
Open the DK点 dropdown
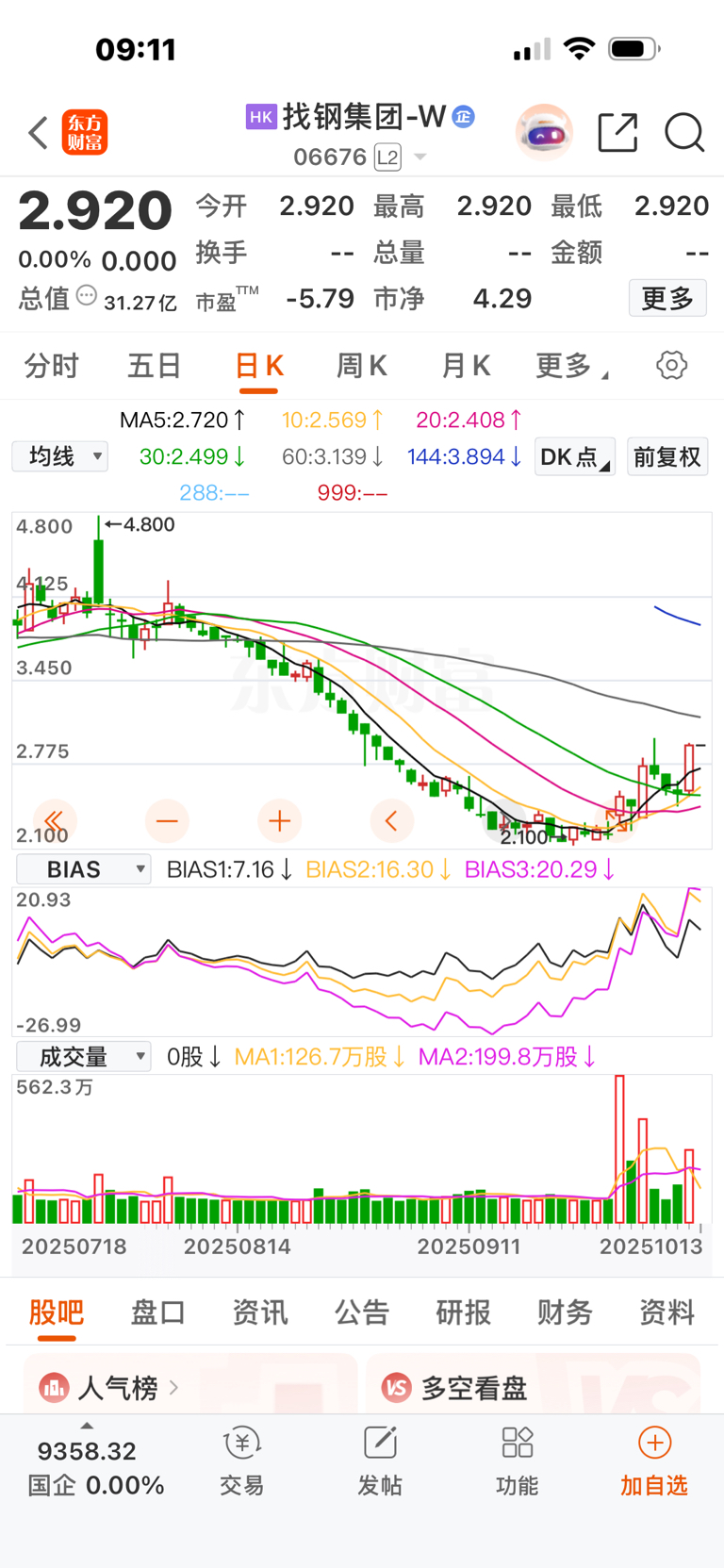click(575, 457)
